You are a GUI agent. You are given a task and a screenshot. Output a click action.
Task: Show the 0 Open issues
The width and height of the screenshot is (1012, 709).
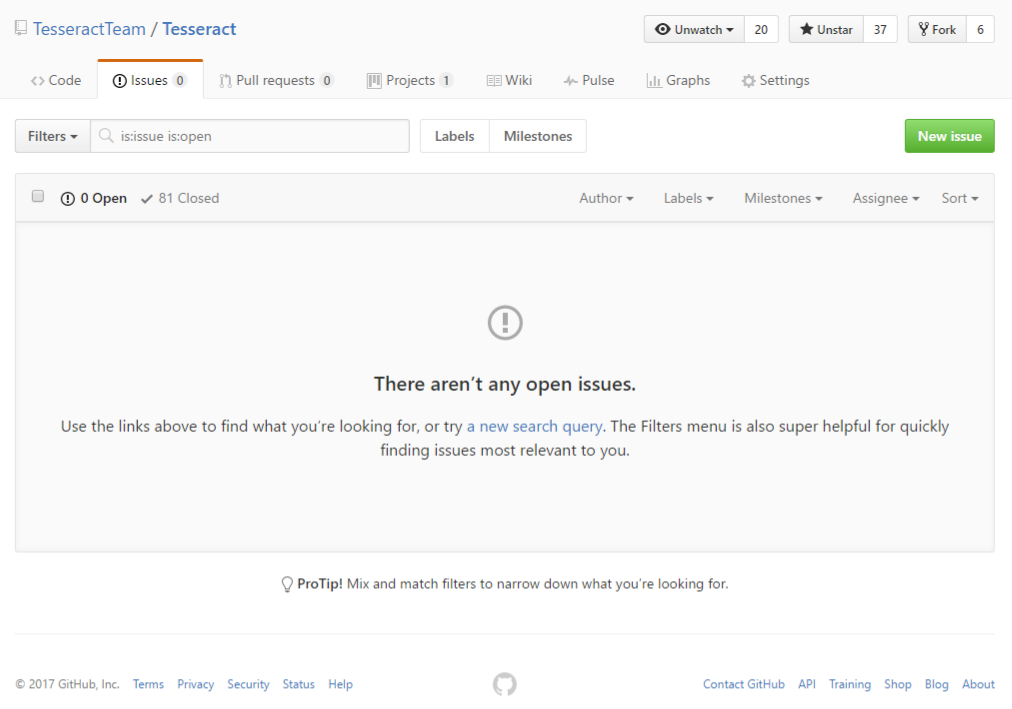tap(94, 198)
